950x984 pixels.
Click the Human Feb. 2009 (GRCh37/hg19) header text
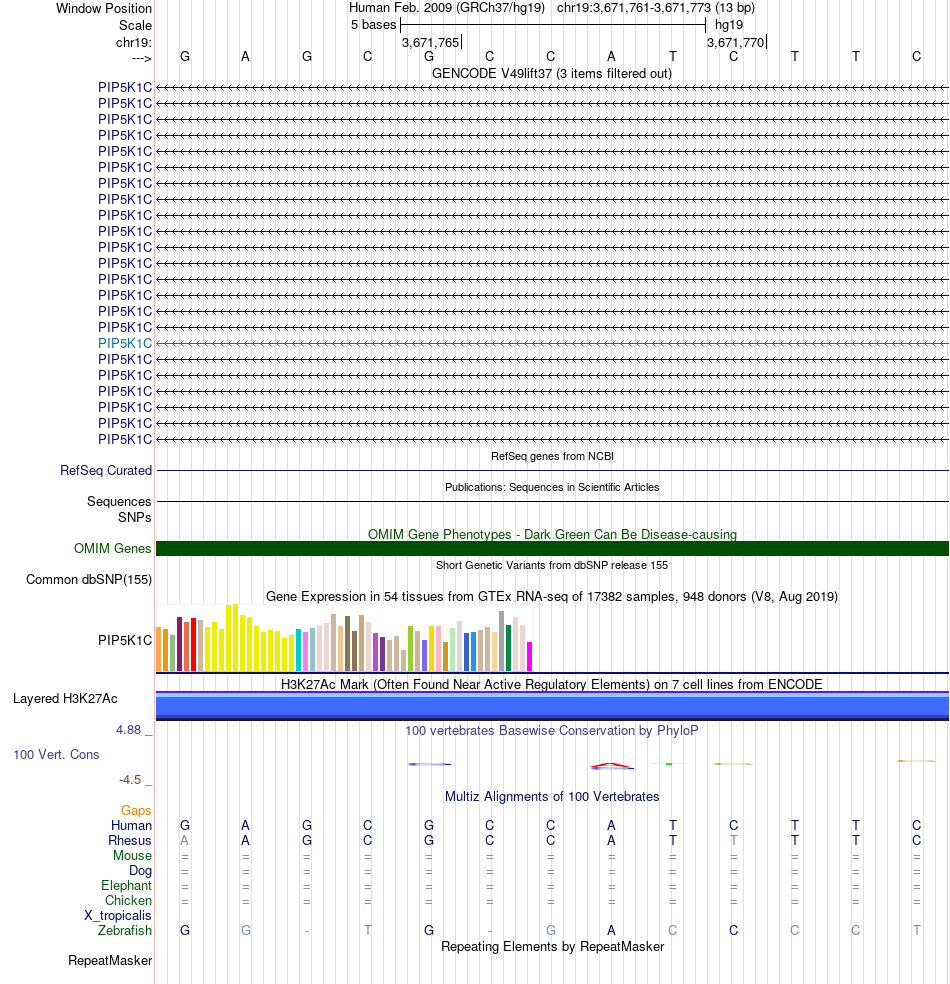[447, 8]
